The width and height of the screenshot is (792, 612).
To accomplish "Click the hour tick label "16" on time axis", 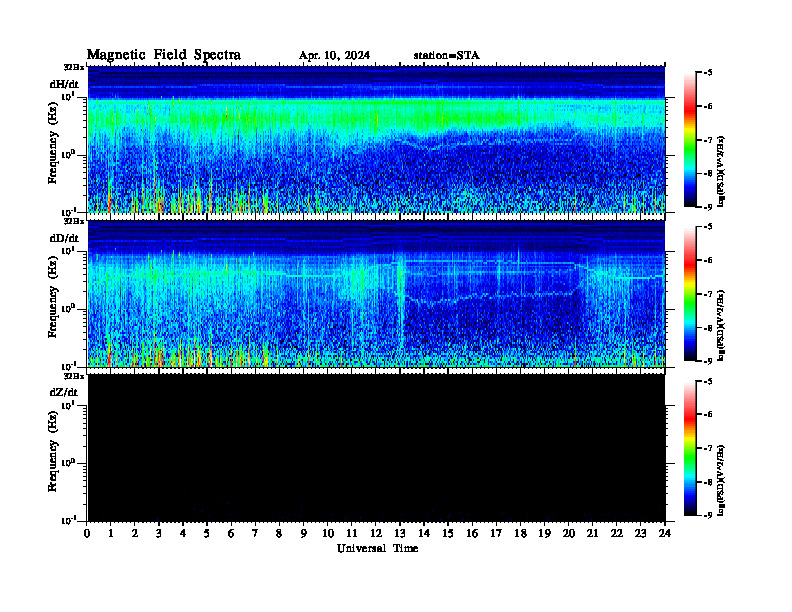I will tap(472, 534).
